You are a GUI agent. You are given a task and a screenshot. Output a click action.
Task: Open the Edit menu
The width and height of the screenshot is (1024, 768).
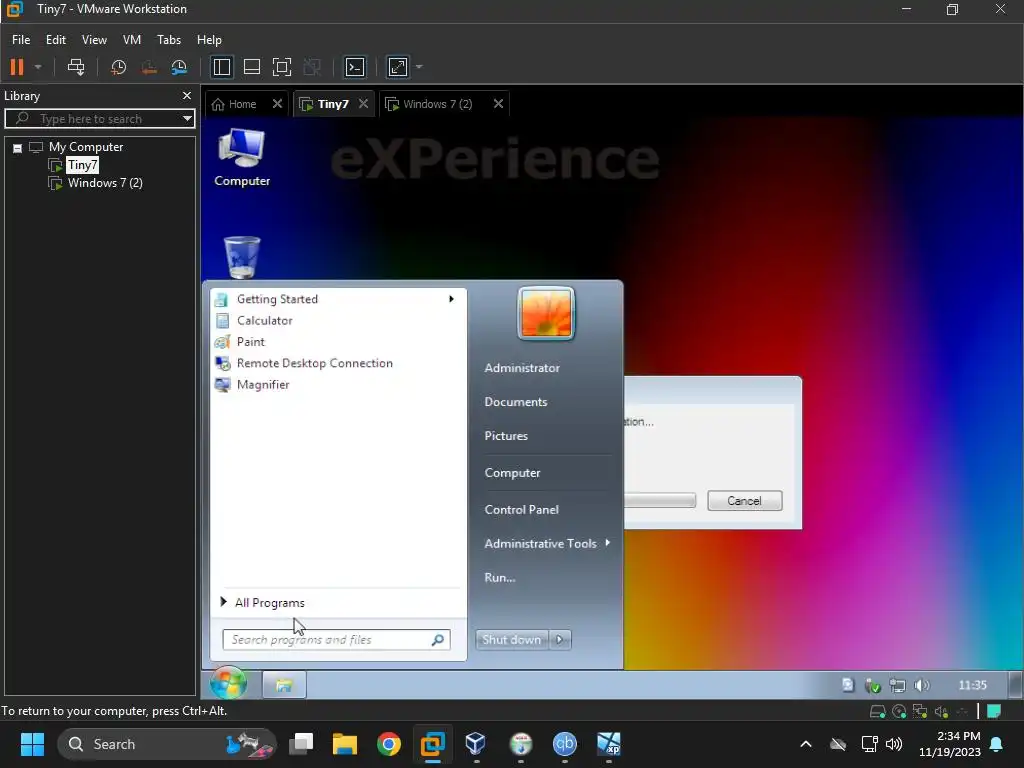pos(56,40)
